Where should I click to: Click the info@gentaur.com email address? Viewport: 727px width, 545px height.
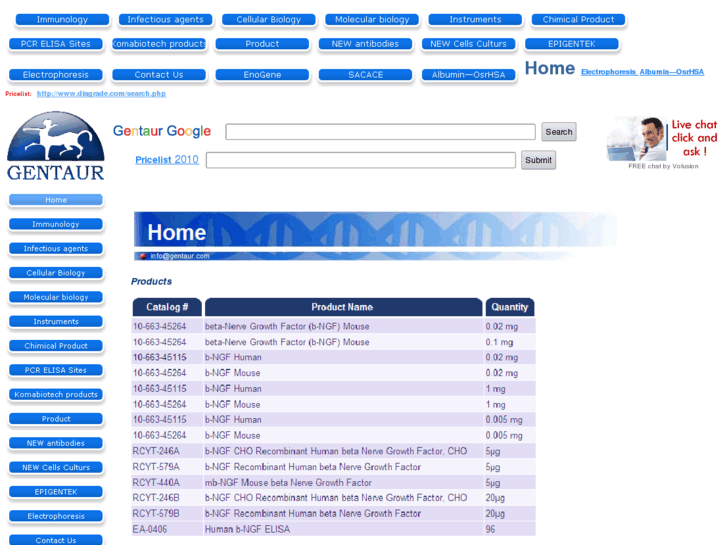tap(180, 256)
